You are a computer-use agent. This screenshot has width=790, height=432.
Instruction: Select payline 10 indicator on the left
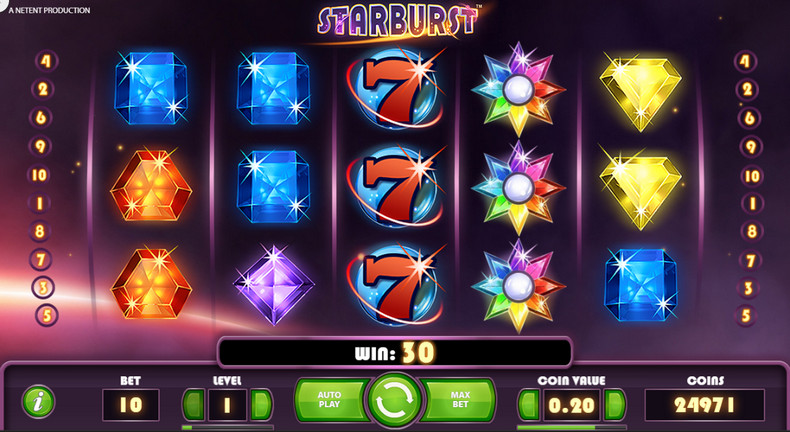tap(39, 175)
